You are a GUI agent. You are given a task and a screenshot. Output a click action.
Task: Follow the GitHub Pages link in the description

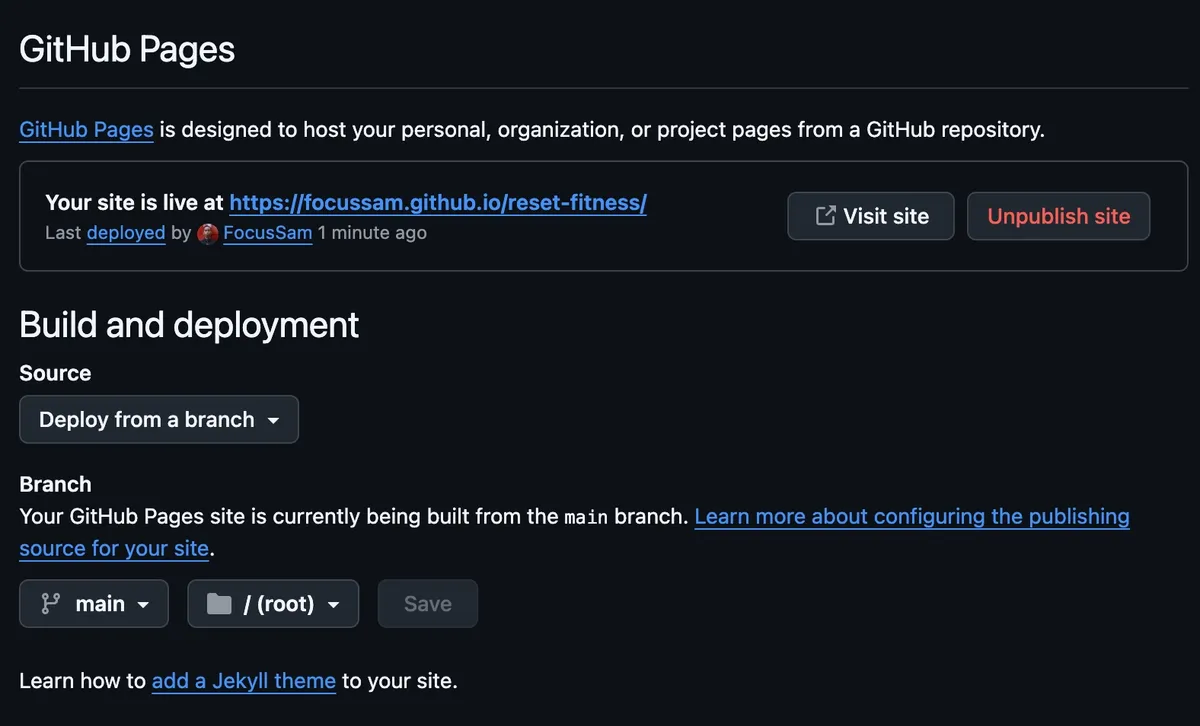pyautogui.click(x=86, y=129)
